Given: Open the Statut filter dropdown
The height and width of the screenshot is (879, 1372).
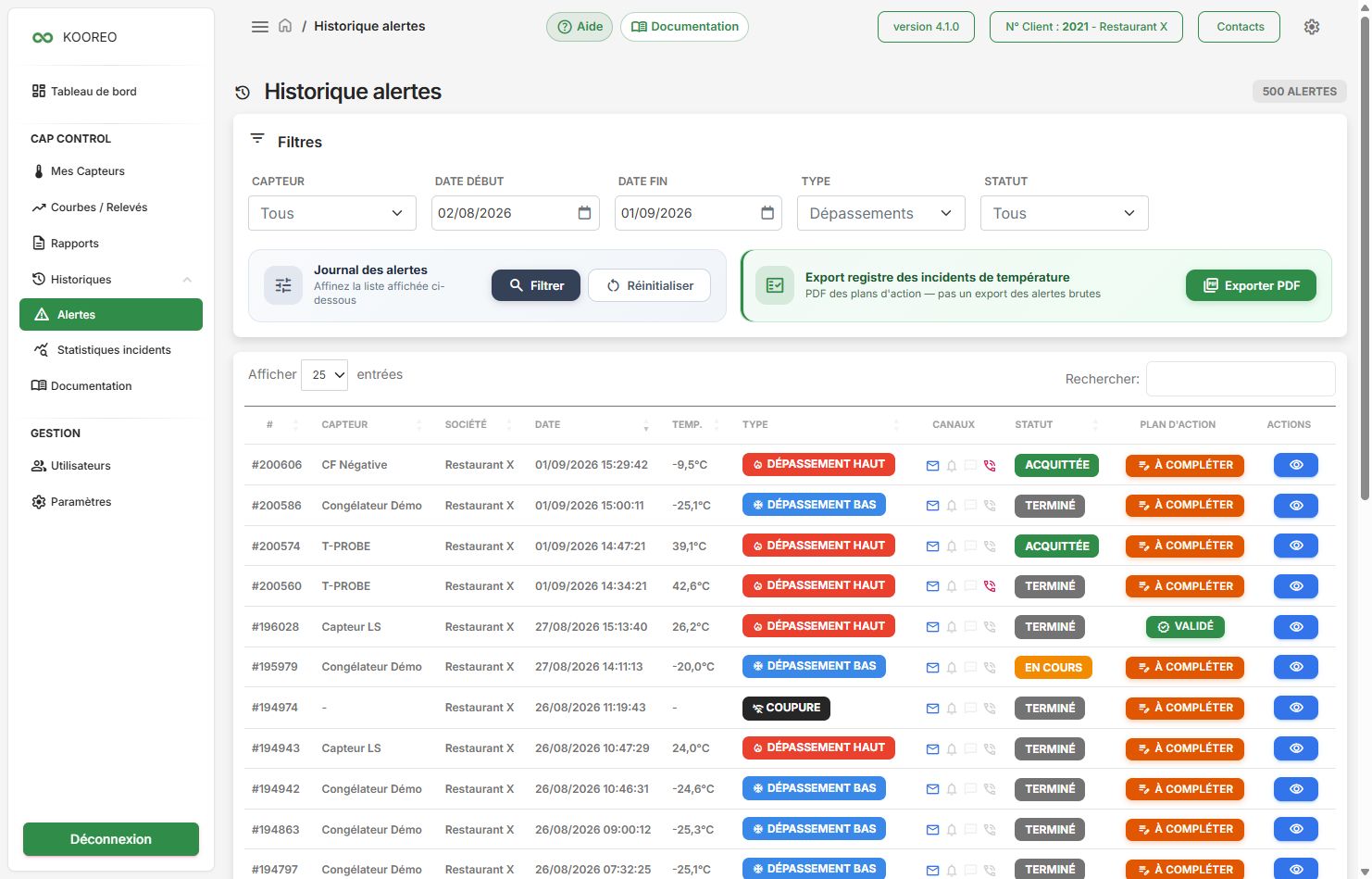Looking at the screenshot, I should (x=1065, y=213).
